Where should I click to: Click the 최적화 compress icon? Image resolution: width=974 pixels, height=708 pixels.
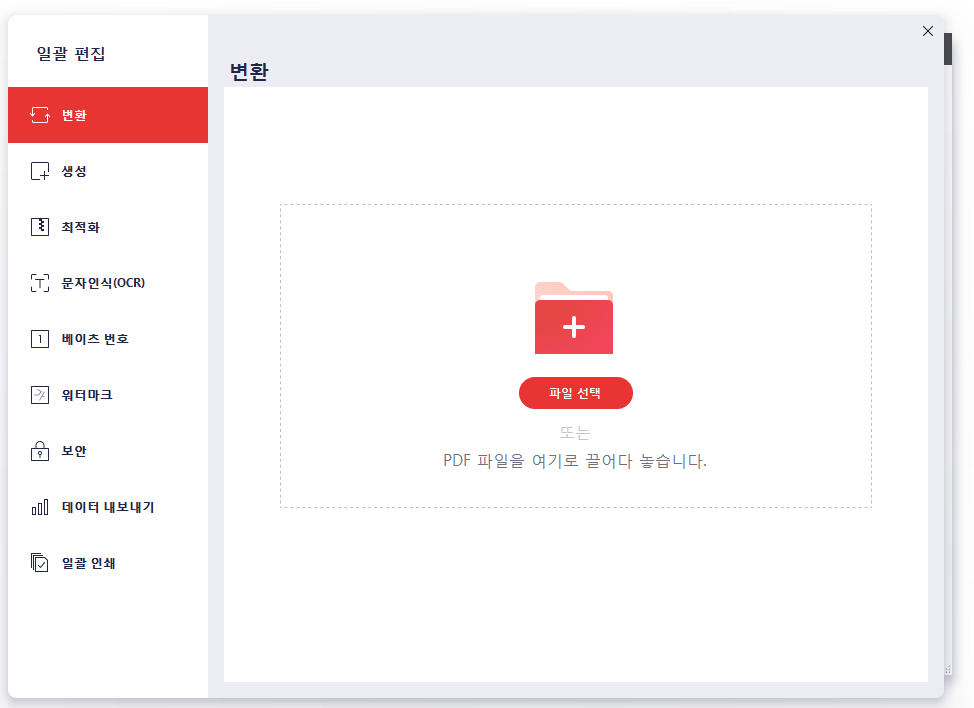click(40, 227)
